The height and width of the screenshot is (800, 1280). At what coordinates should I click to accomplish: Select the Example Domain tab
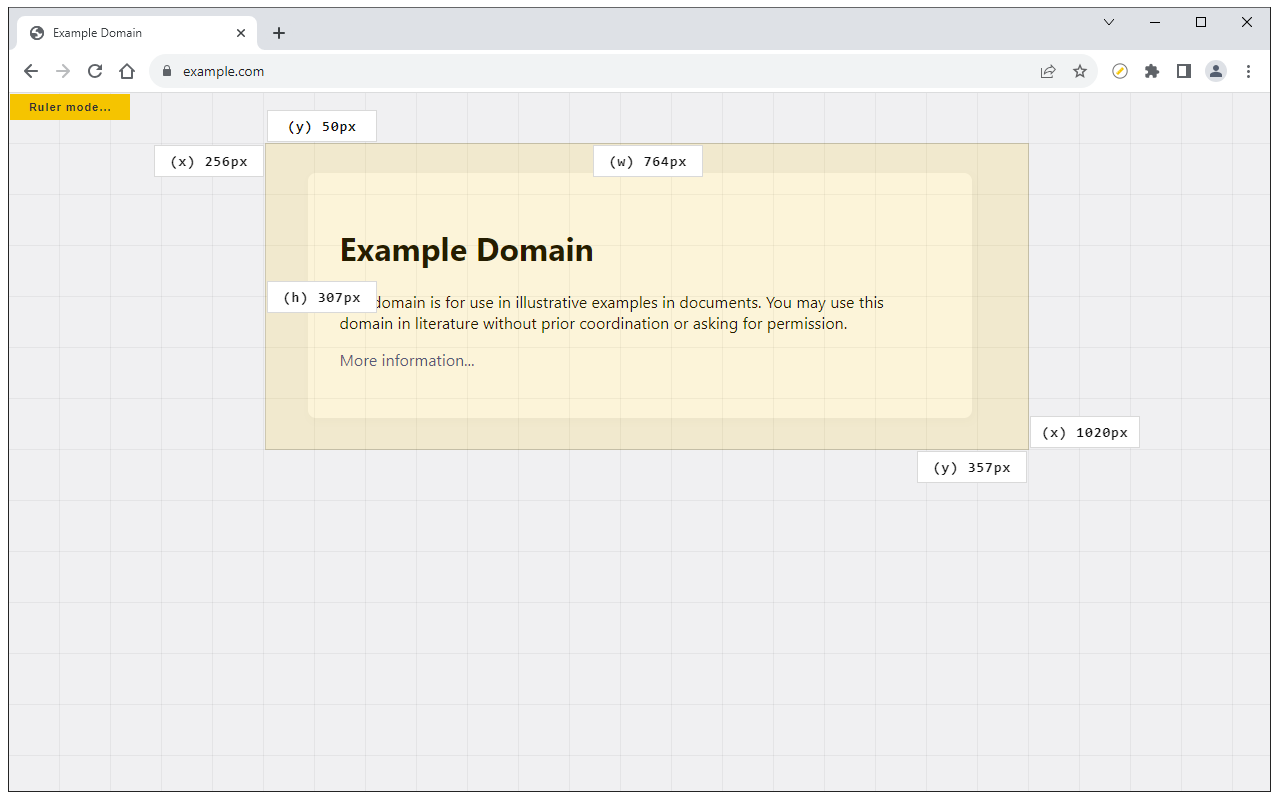coord(120,33)
